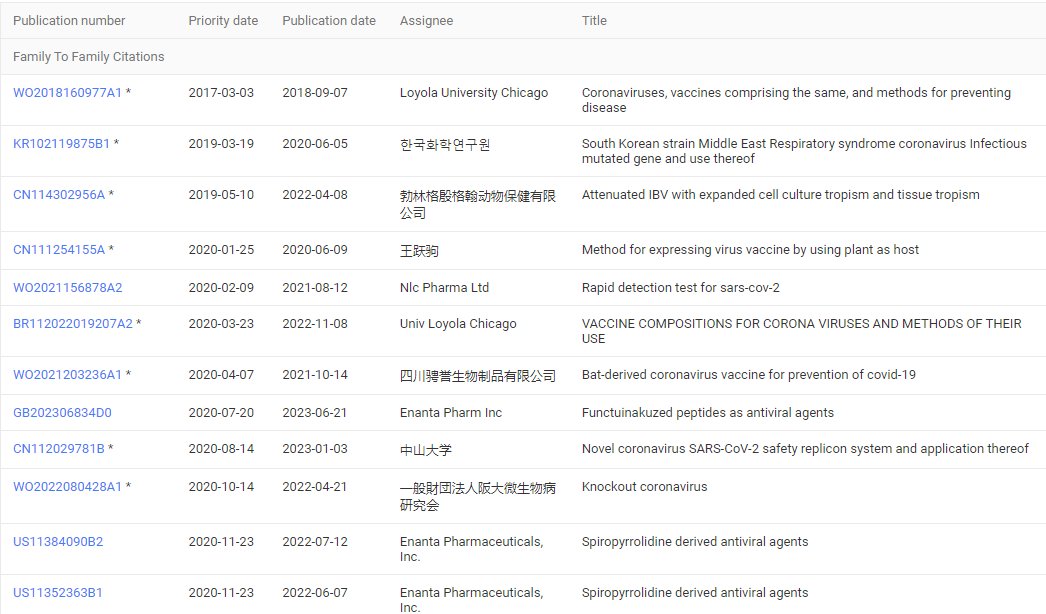Select priority date 2019-03-19
This screenshot has width=1046, height=614.
(221, 143)
